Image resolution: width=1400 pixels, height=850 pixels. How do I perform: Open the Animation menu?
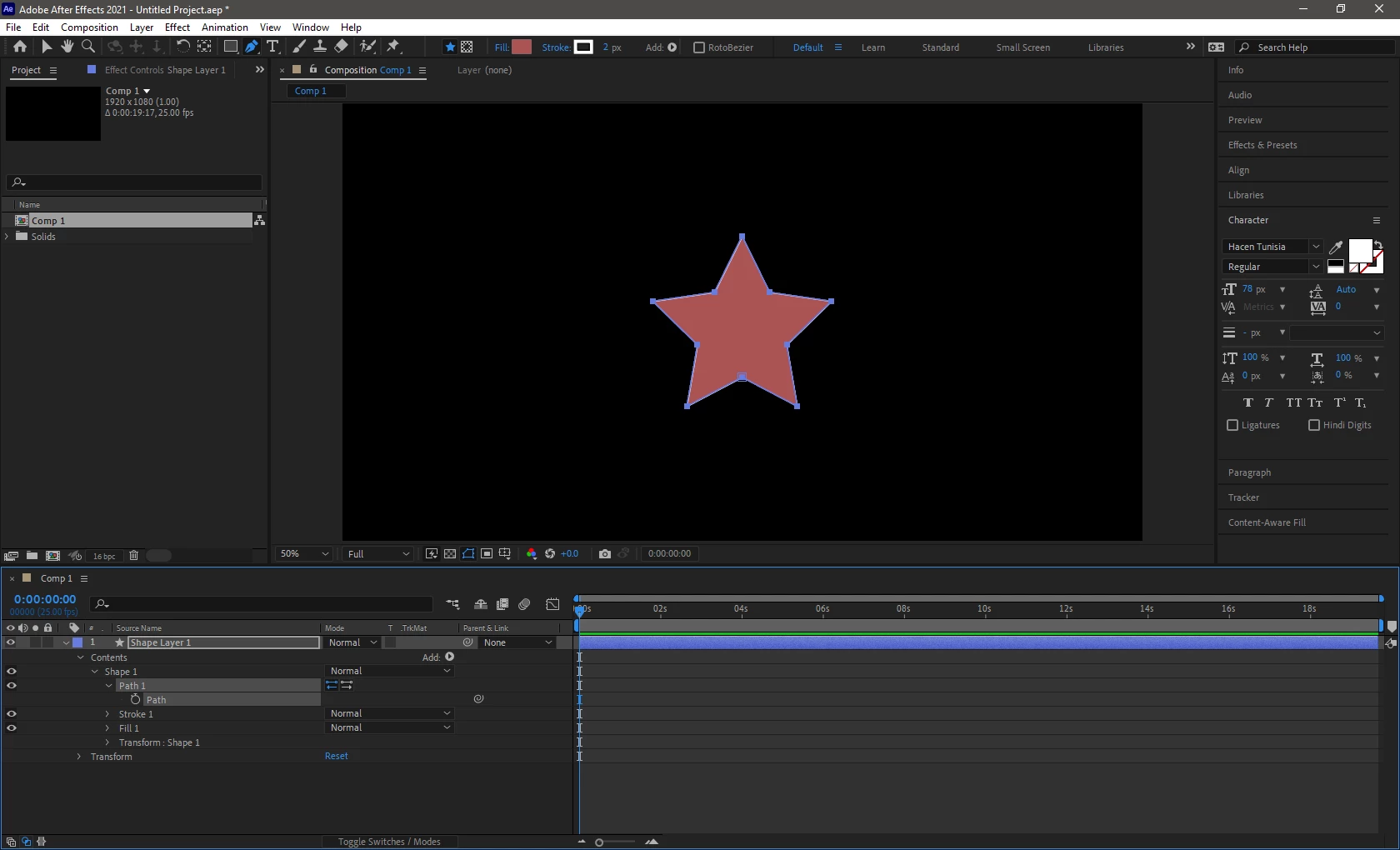225,27
